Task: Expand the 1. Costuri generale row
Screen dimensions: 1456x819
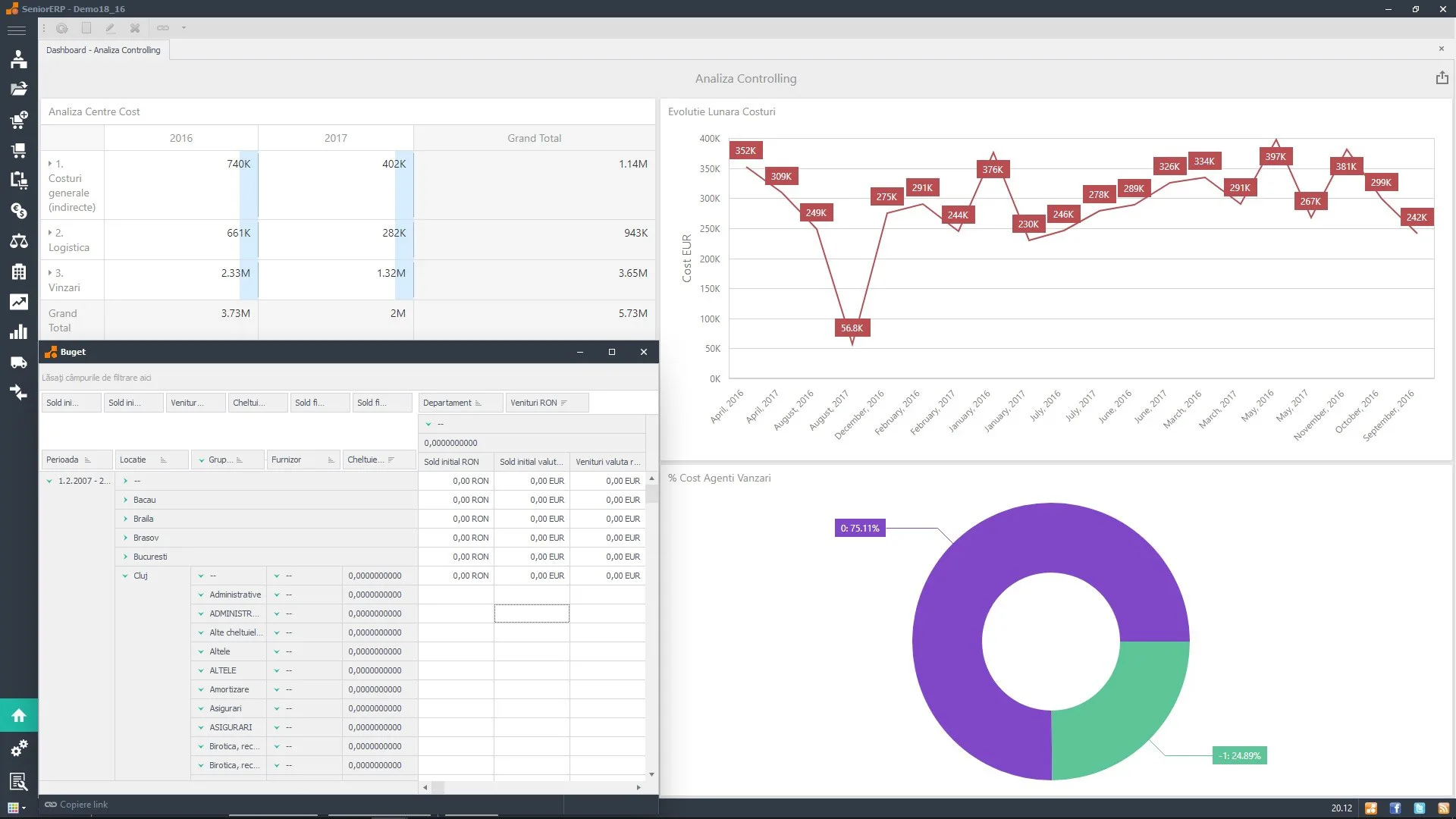Action: tap(50, 164)
